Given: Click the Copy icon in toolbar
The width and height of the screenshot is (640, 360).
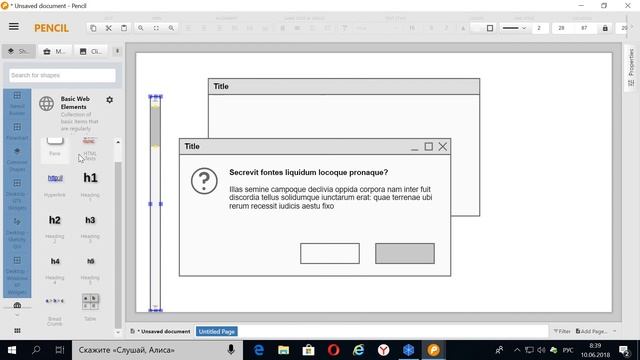Looking at the screenshot, I should (x=93, y=28).
